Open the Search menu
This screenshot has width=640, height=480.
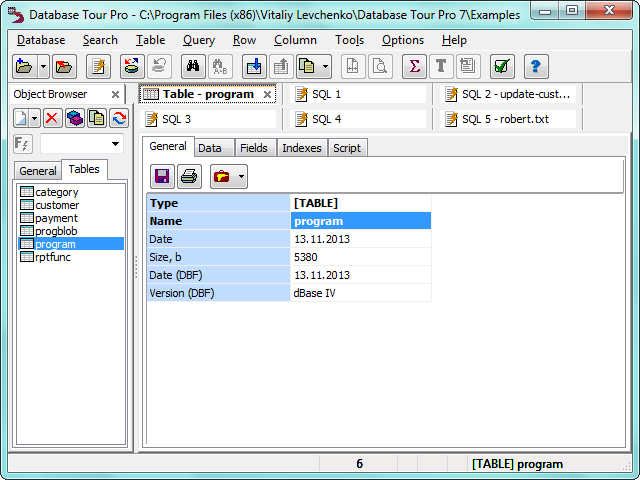pos(100,40)
